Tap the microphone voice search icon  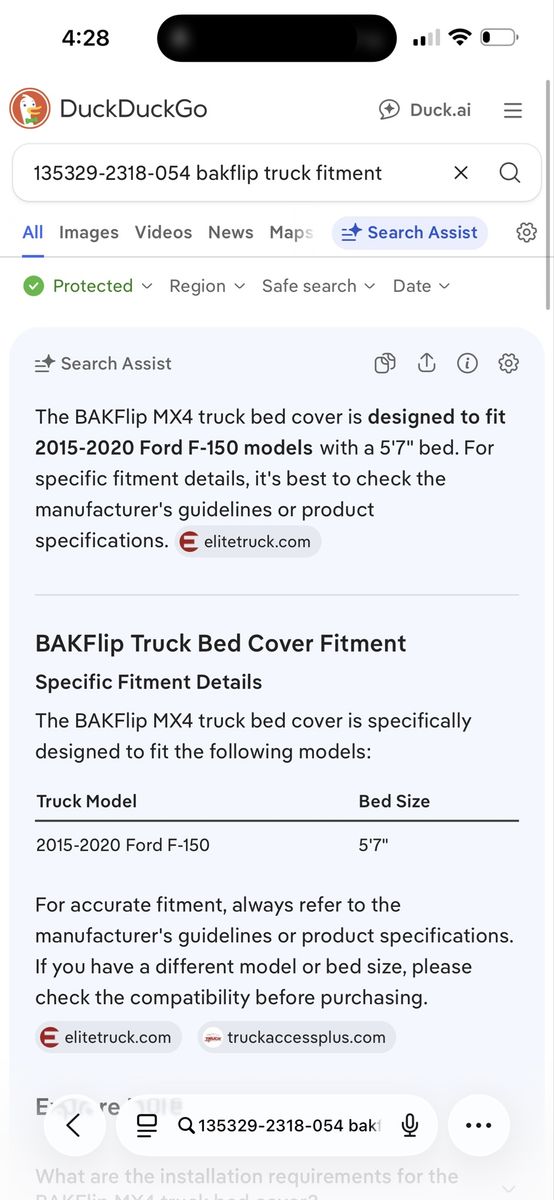coord(409,1125)
